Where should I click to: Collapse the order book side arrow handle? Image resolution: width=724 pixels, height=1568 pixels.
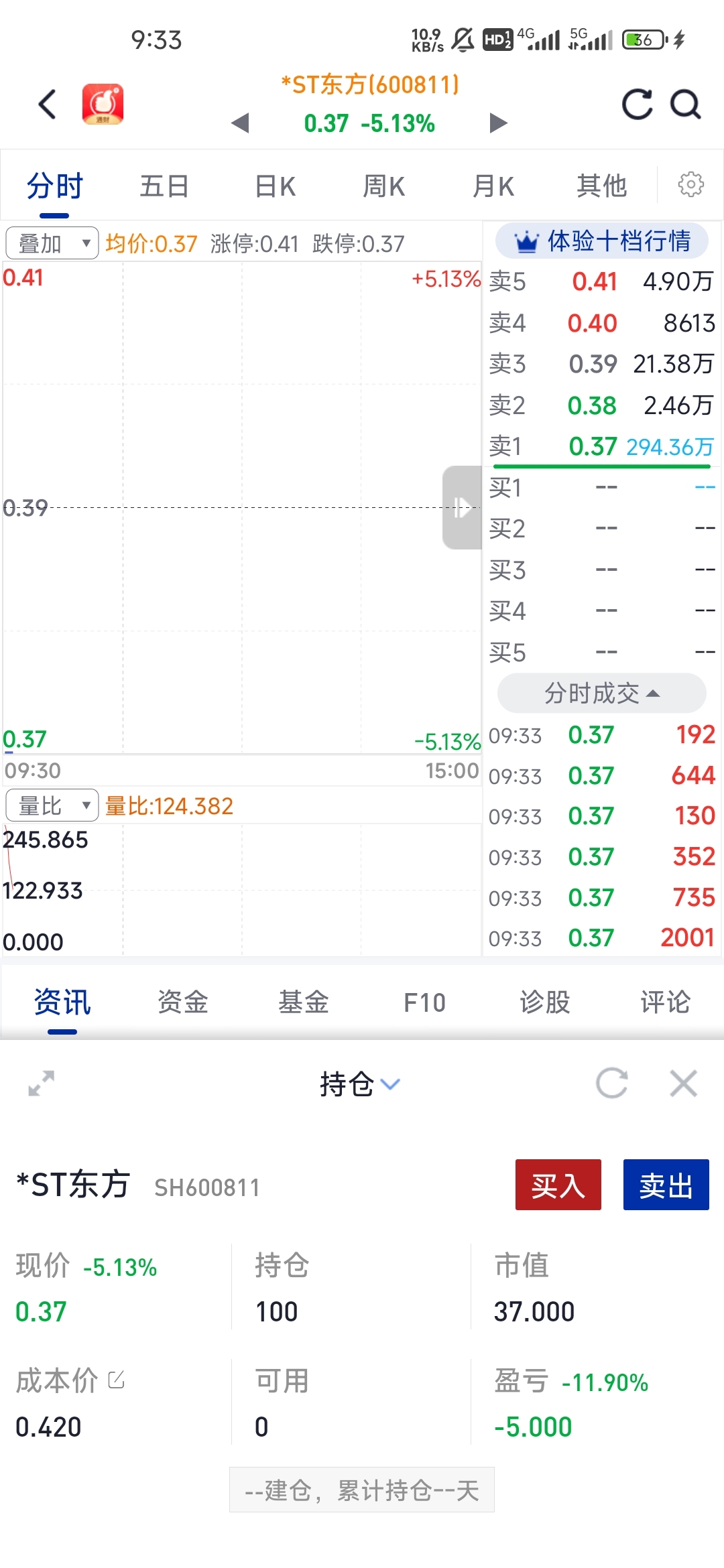point(462,507)
